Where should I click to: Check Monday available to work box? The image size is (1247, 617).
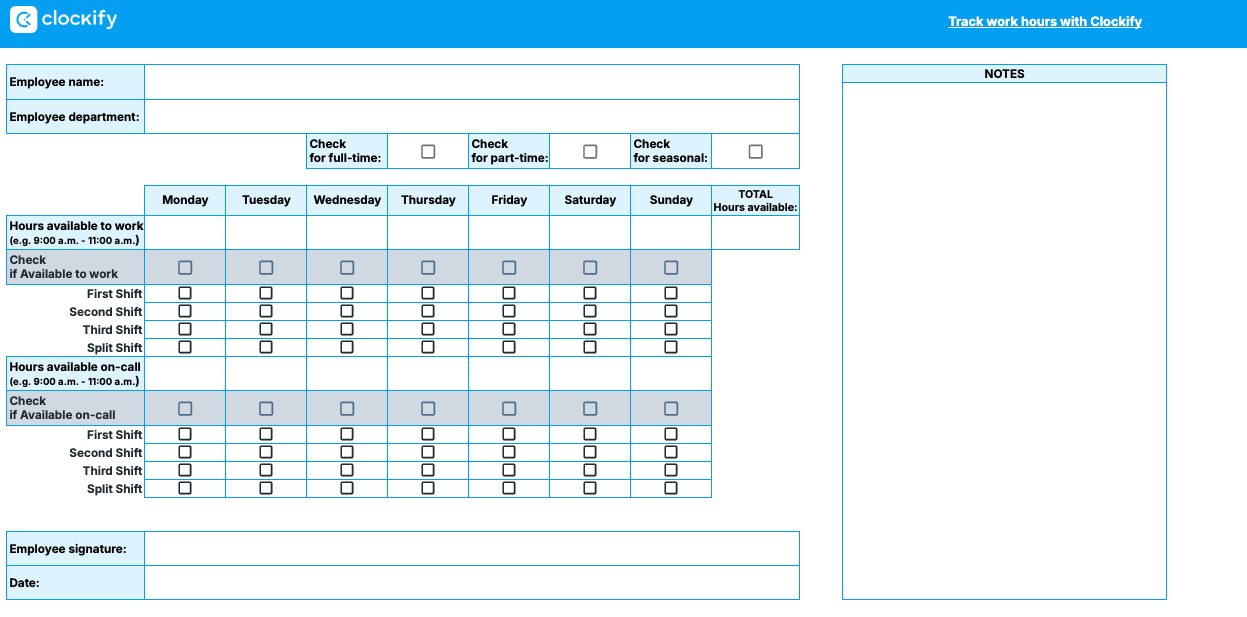point(185,268)
